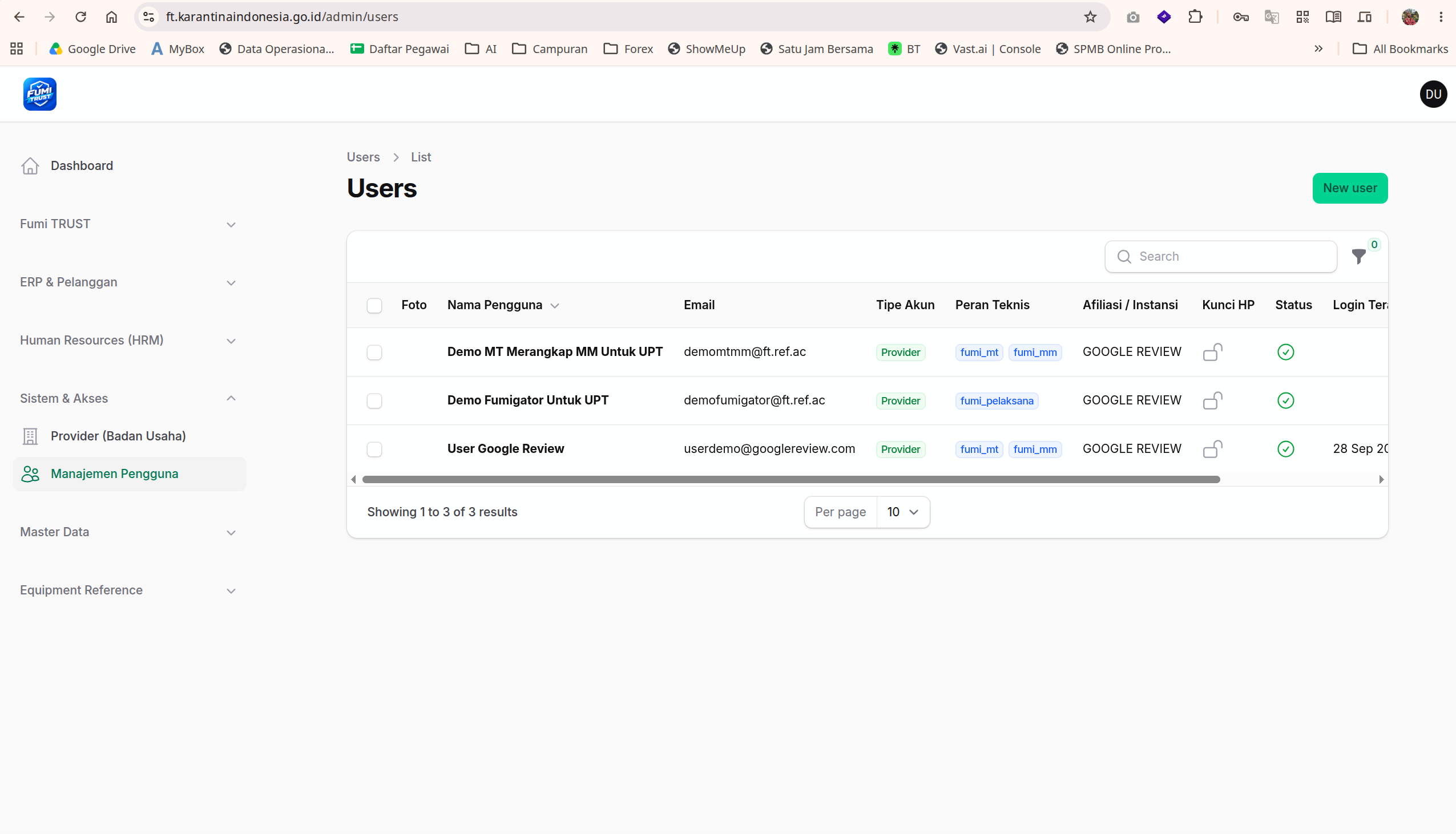This screenshot has height=834, width=1456.
Task: Click the green status check for User Google Review
Action: (1285, 449)
